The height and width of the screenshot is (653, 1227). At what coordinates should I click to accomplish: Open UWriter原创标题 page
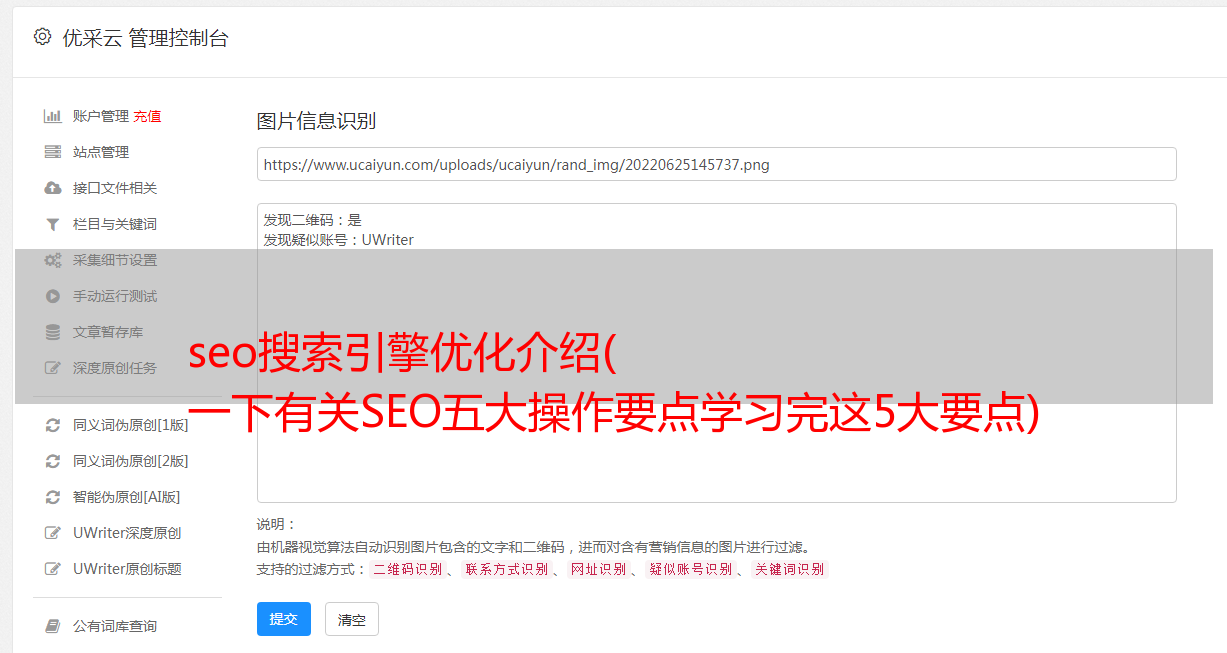127,569
